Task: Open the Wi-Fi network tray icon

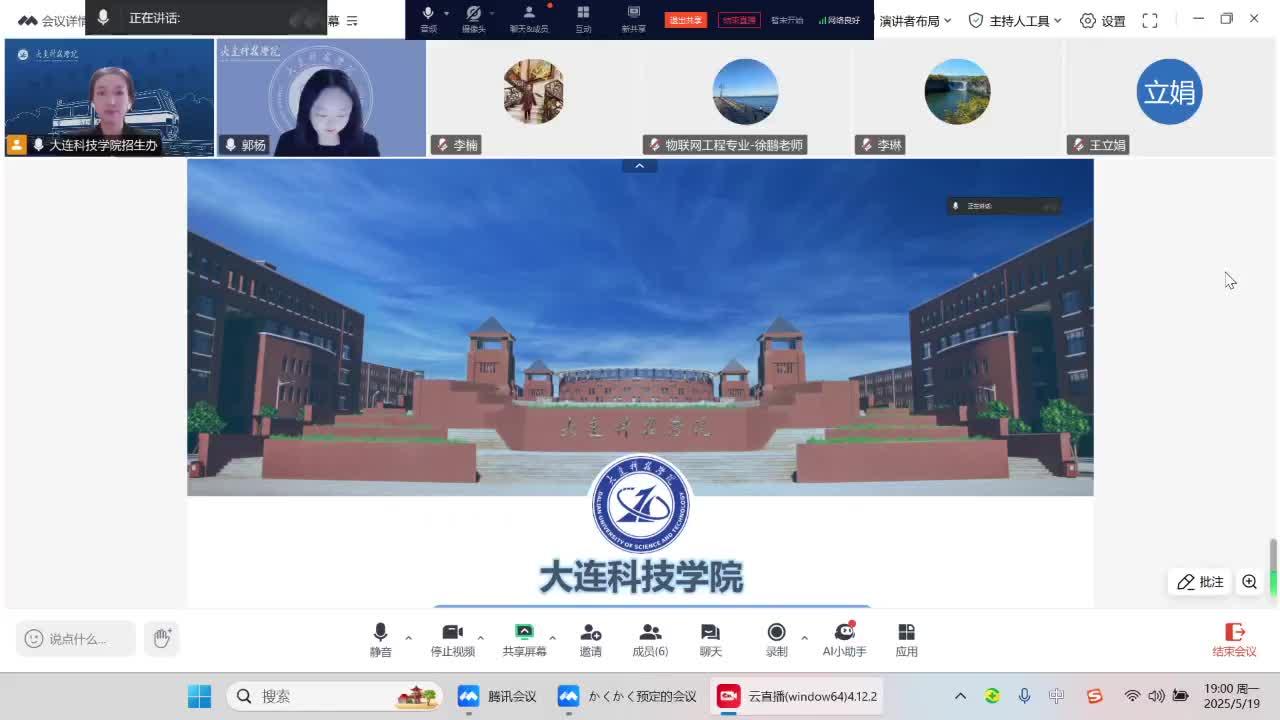Action: click(1132, 696)
